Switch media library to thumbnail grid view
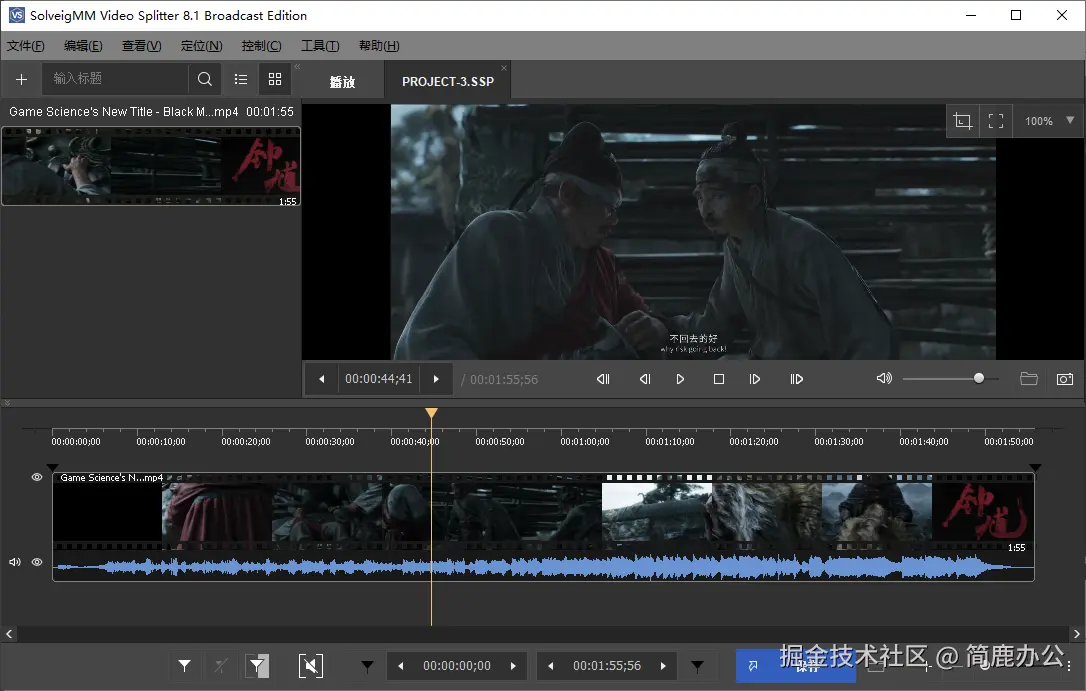Screen dimensions: 1086x691 [275, 79]
